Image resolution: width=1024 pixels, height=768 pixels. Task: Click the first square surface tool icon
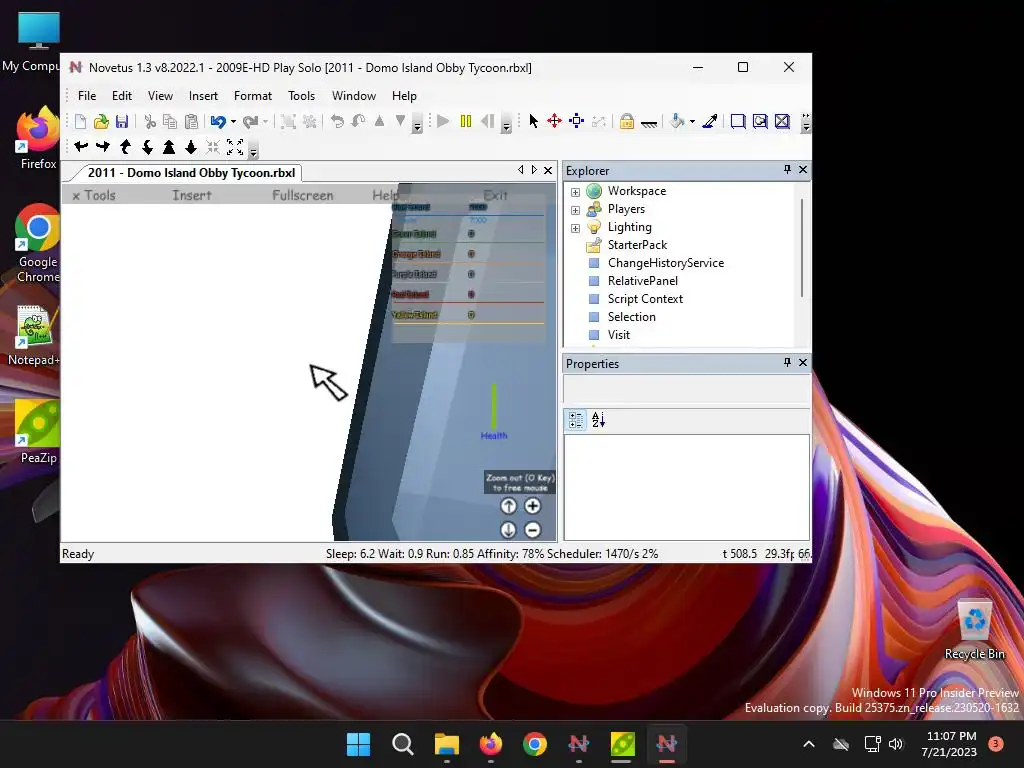pyautogui.click(x=738, y=121)
